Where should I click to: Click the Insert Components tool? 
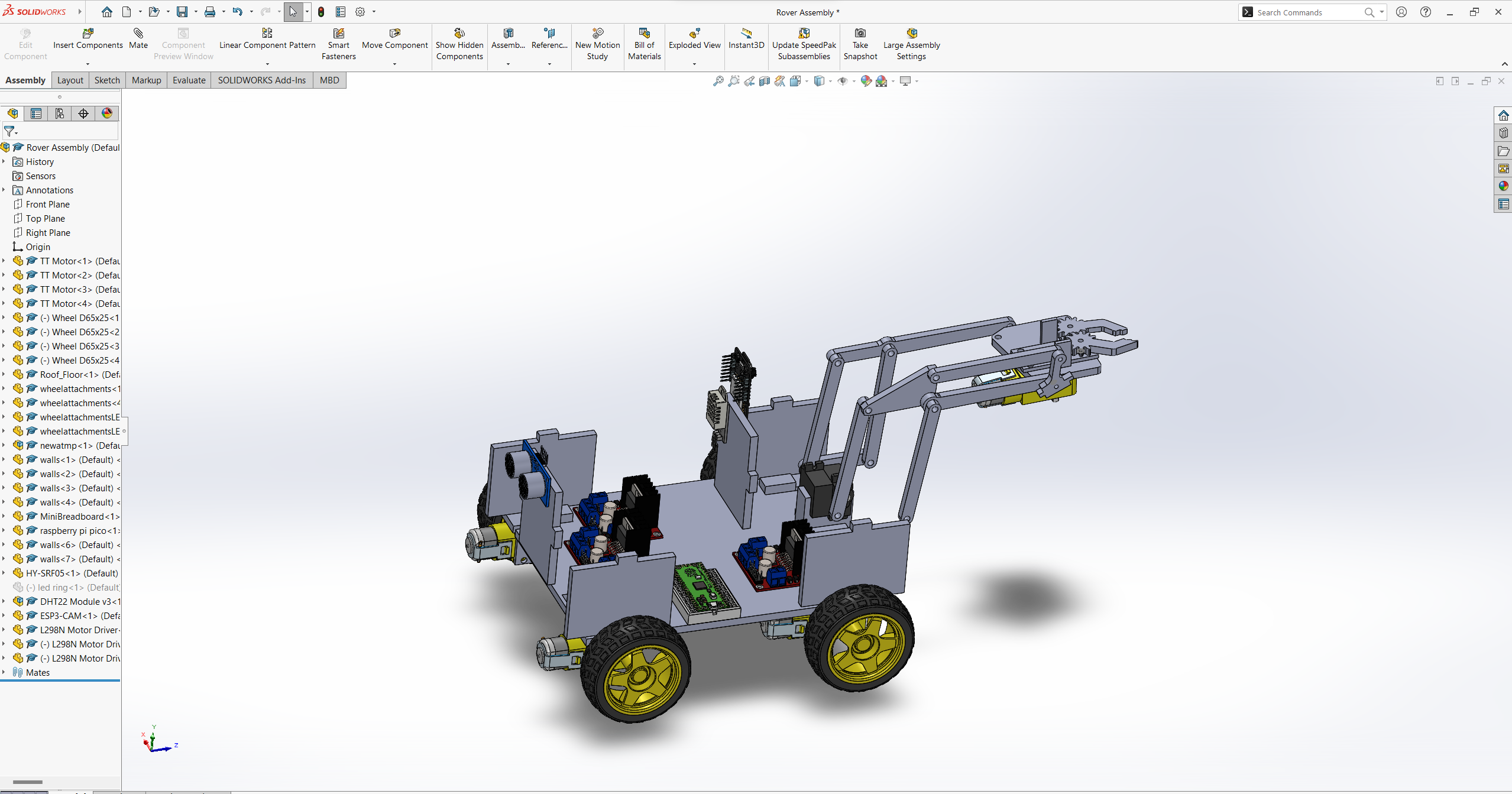pyautogui.click(x=88, y=39)
